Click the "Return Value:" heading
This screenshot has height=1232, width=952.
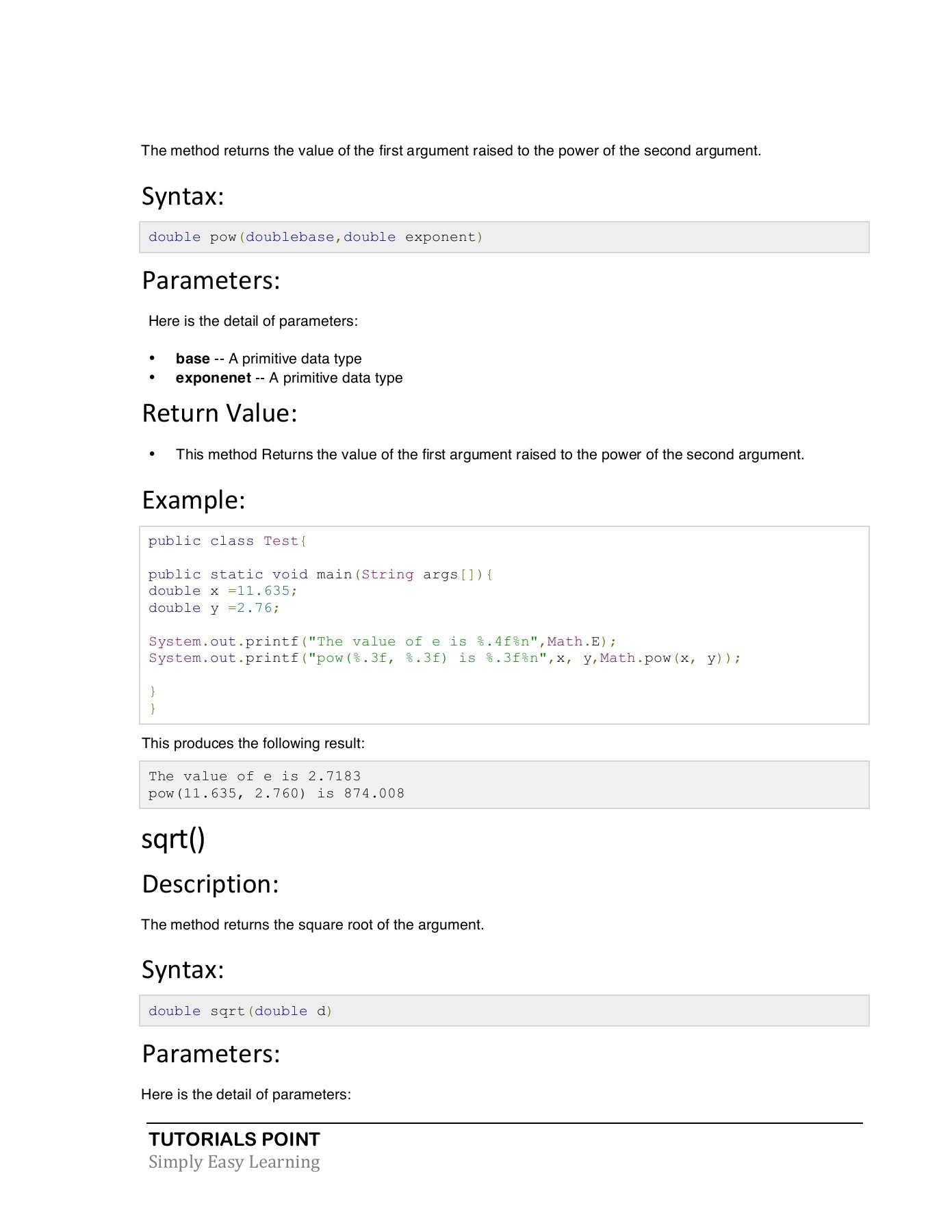(219, 413)
